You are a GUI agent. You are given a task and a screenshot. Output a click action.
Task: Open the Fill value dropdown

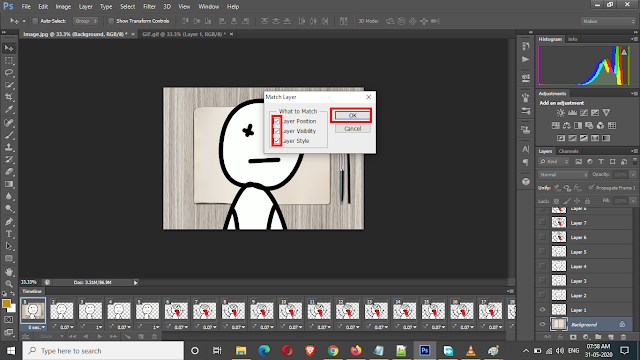(x=633, y=201)
